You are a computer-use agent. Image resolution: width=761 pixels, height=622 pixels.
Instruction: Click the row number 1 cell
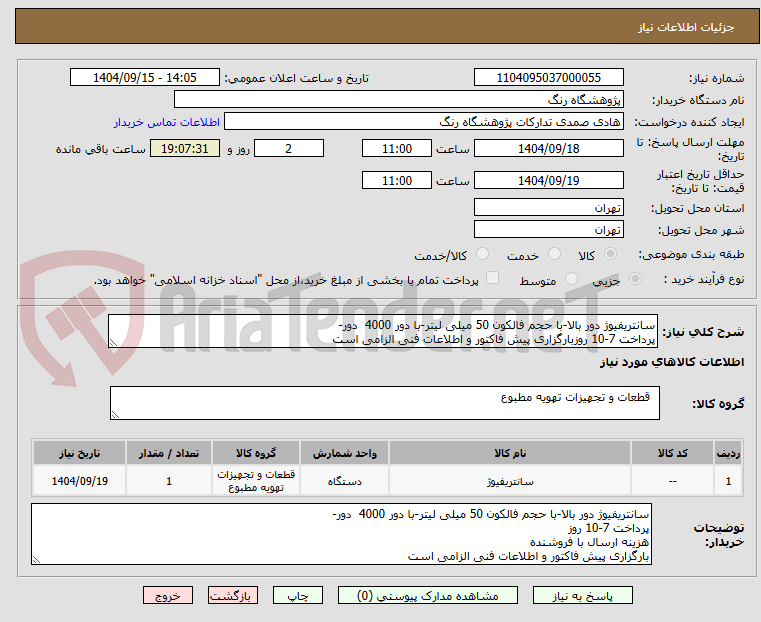(x=728, y=481)
